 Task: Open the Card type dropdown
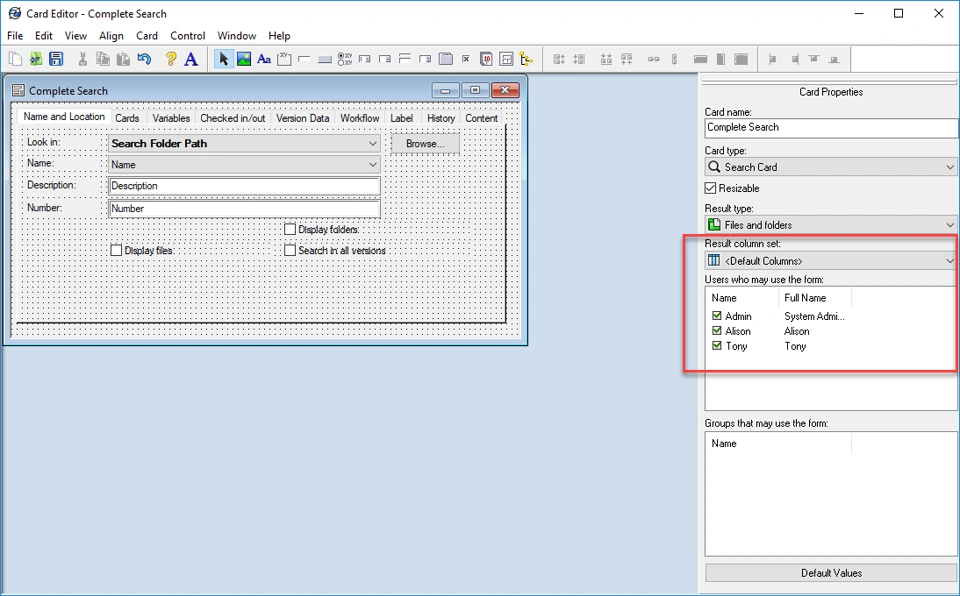point(949,167)
